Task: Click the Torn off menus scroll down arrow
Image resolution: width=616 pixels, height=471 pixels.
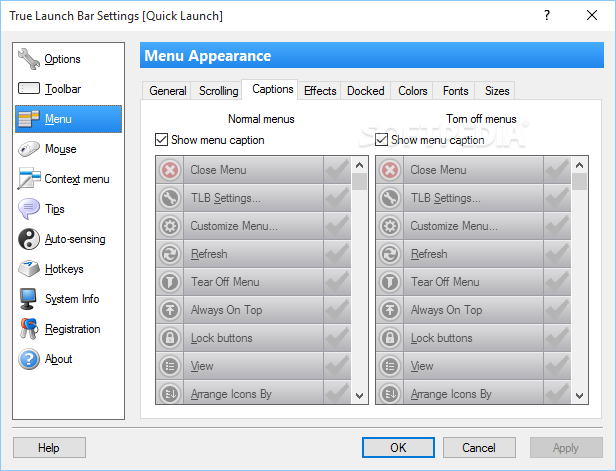Action: click(x=579, y=396)
